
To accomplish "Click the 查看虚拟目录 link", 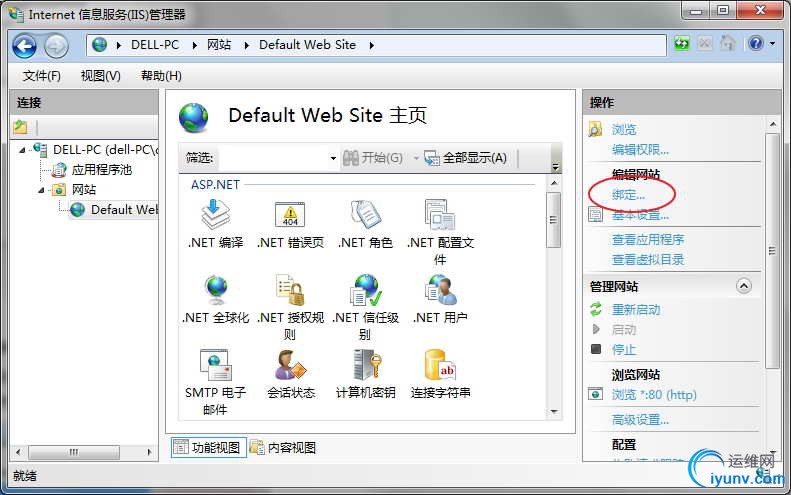I will pos(648,259).
